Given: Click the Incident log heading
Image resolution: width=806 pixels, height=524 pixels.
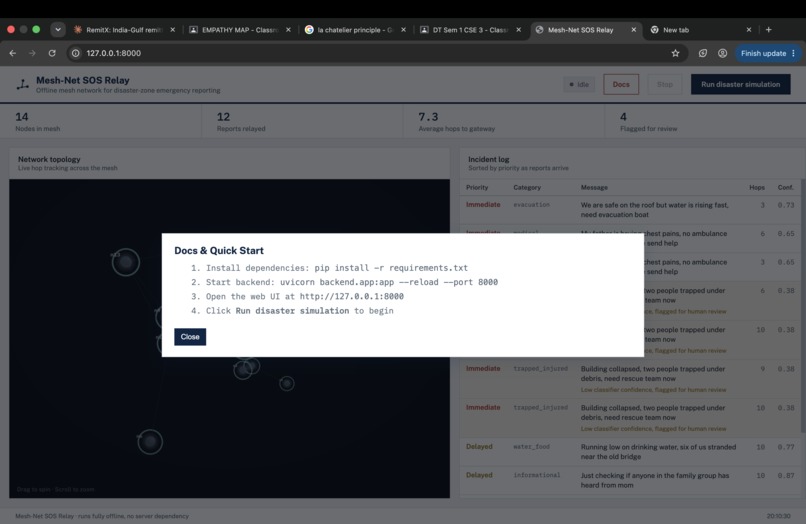Looking at the screenshot, I should 488,159.
